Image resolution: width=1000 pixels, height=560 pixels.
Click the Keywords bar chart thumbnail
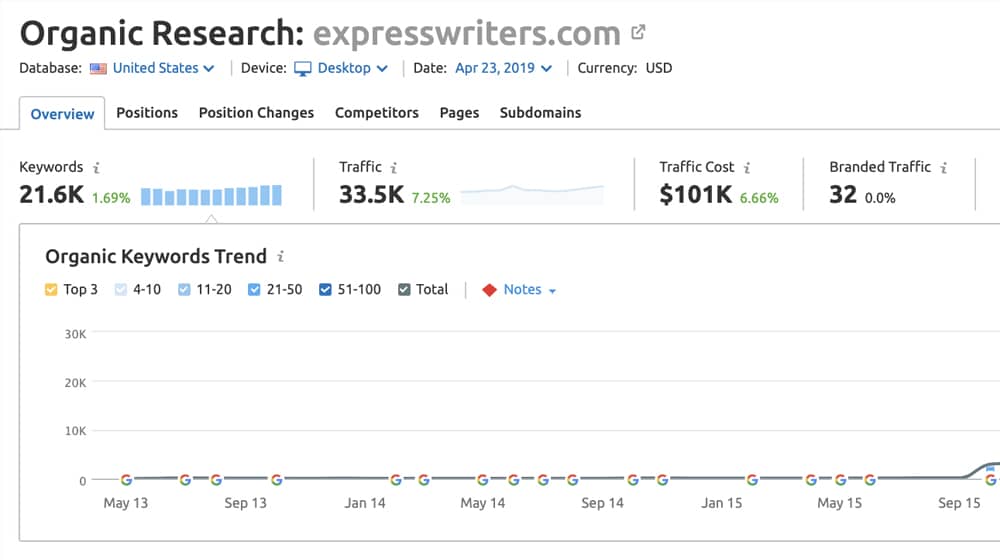(211, 196)
